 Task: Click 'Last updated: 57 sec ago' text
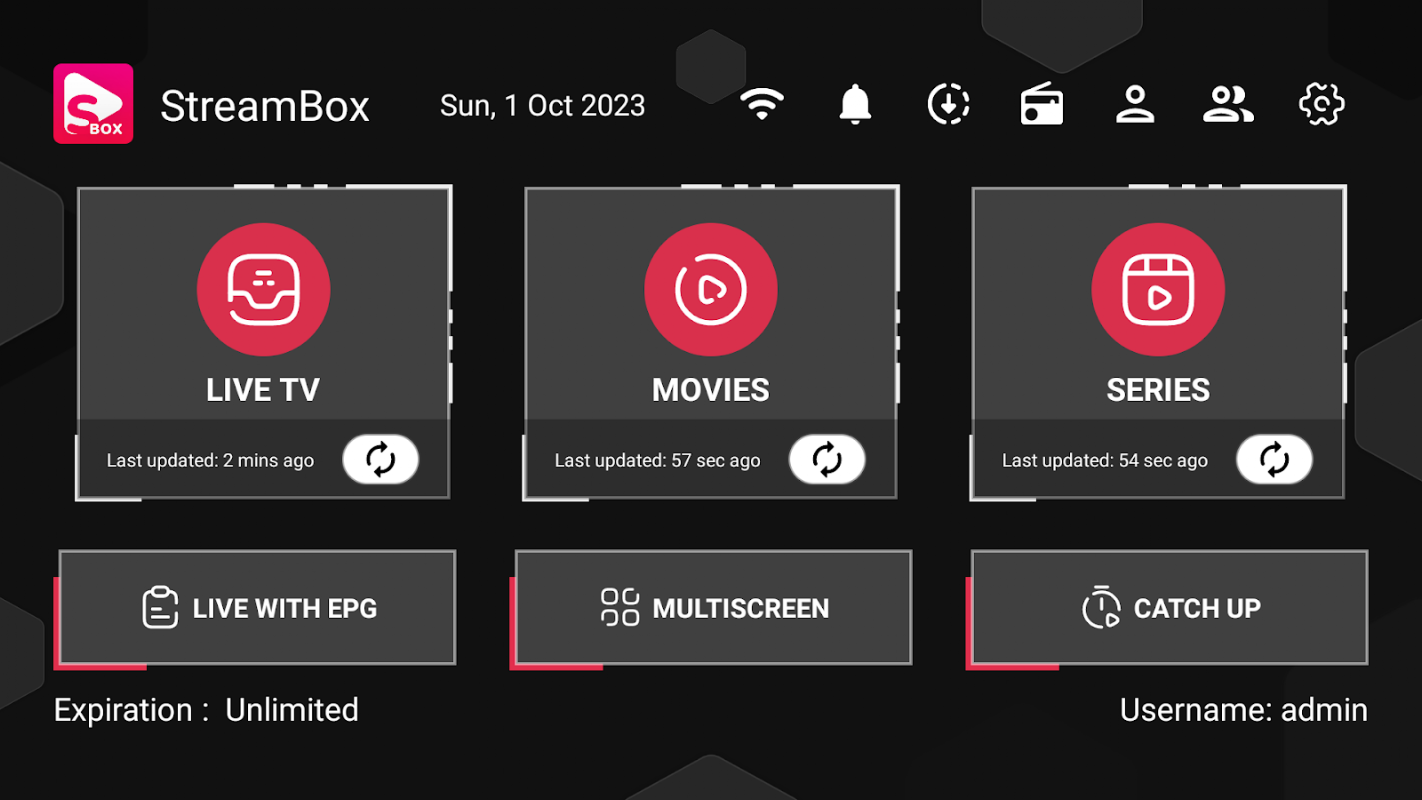[x=658, y=461]
